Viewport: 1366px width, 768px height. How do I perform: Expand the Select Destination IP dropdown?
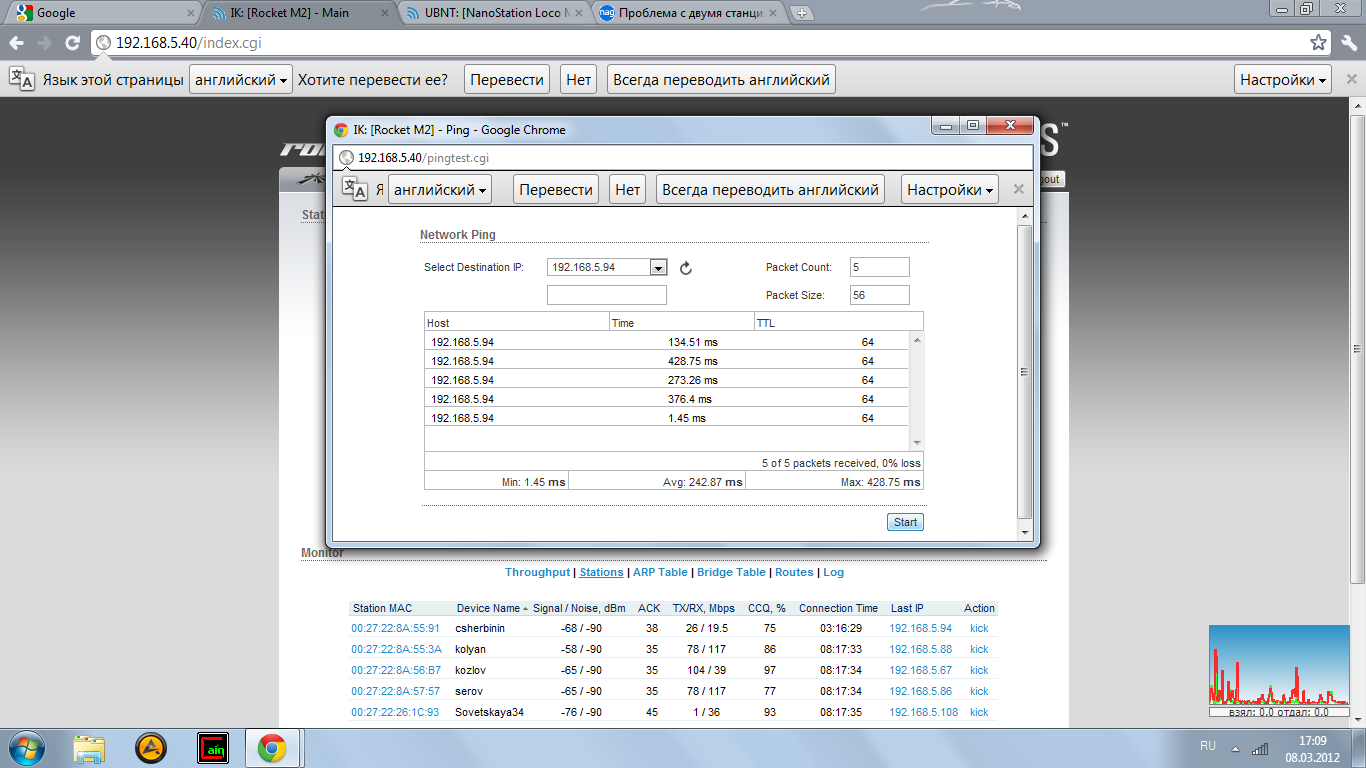(x=658, y=267)
